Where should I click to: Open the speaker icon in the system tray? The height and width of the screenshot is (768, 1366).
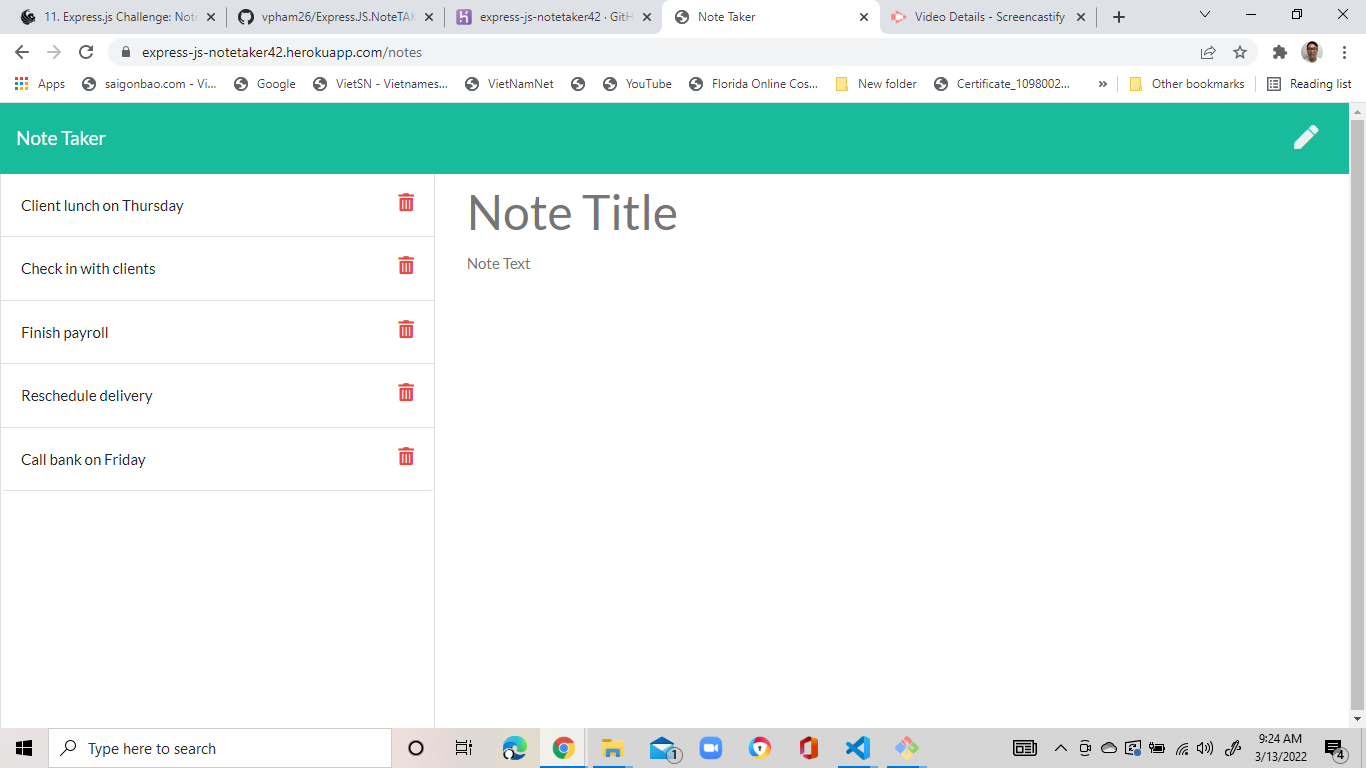click(1205, 747)
